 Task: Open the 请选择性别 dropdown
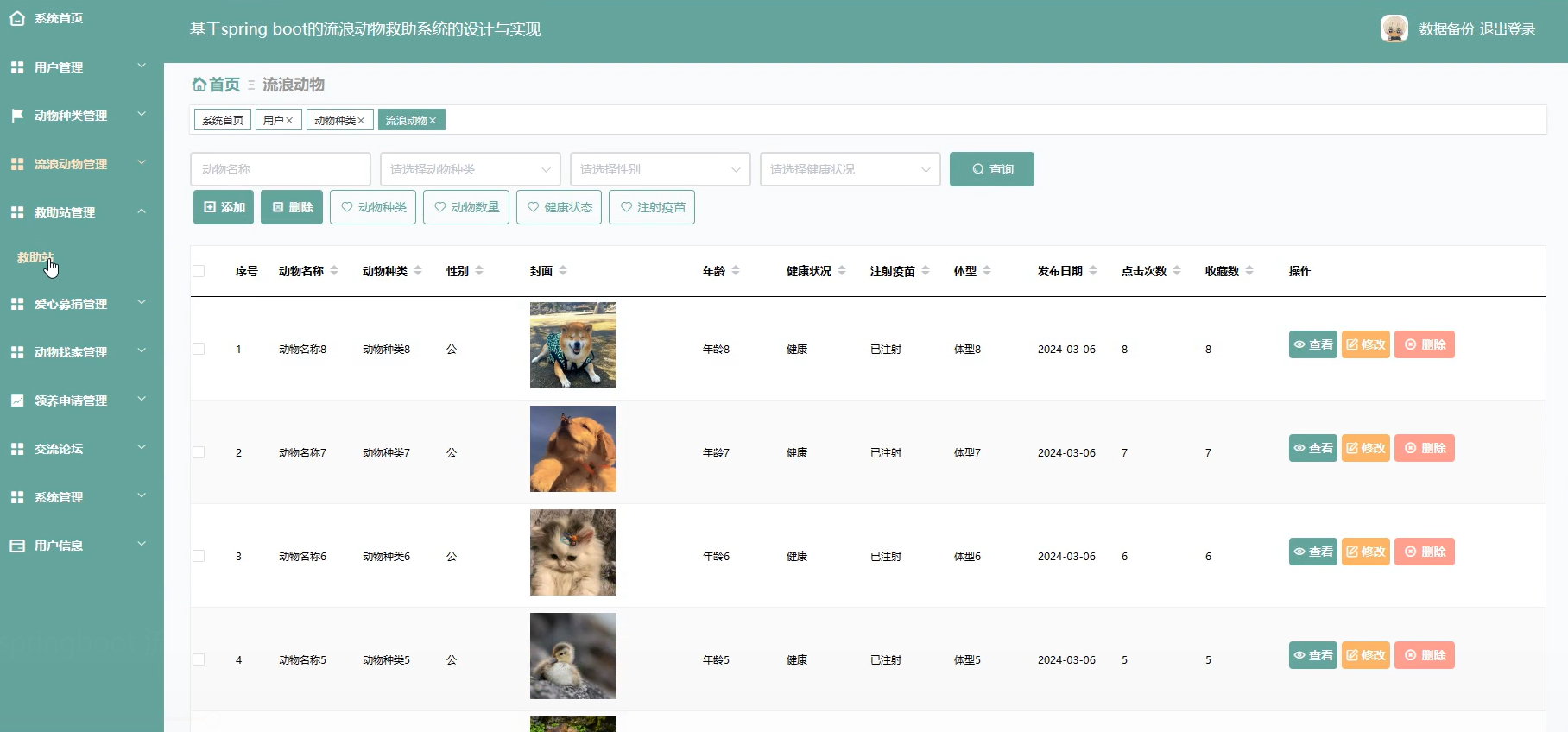coord(661,169)
